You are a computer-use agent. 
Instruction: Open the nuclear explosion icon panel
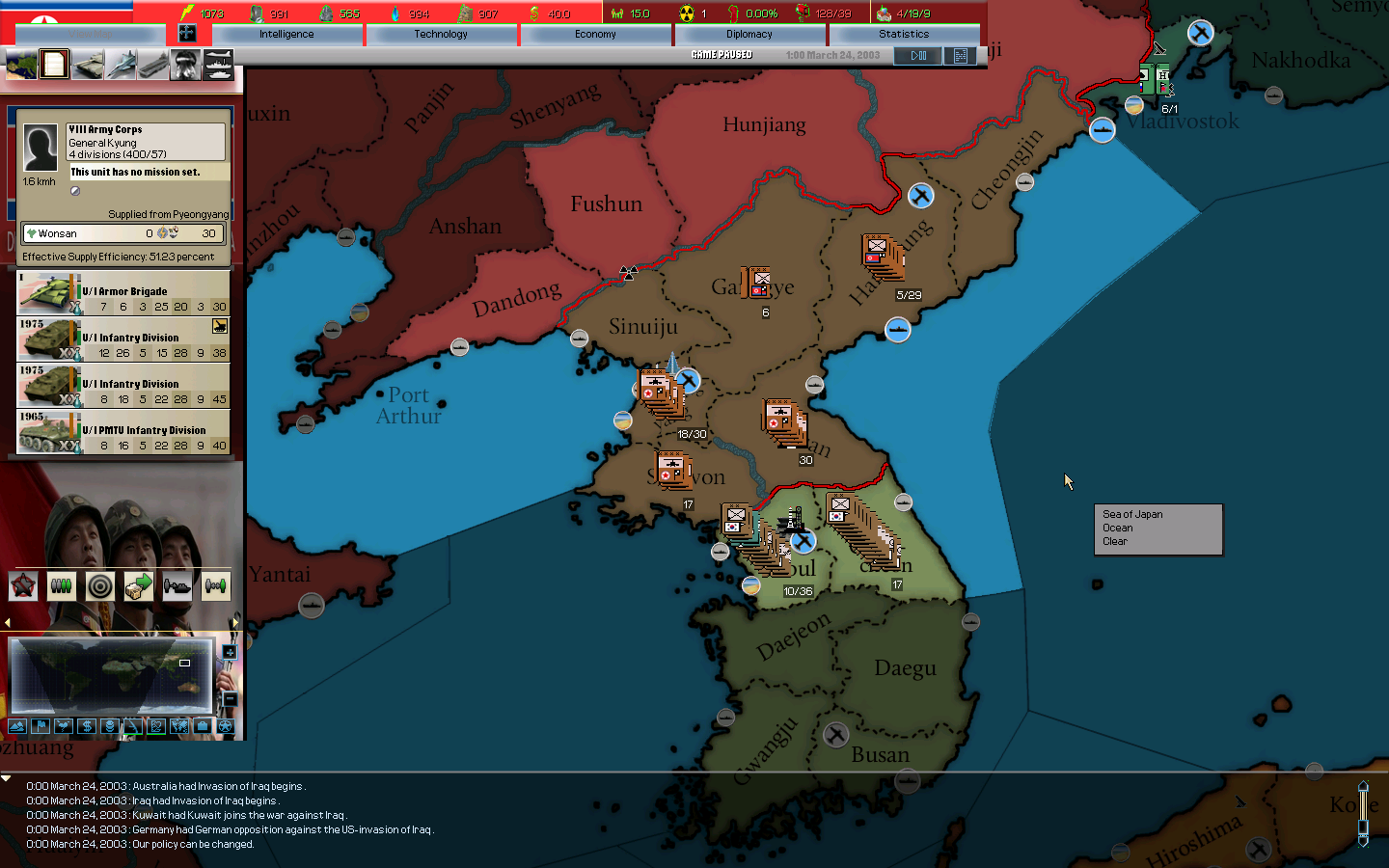[x=185, y=65]
